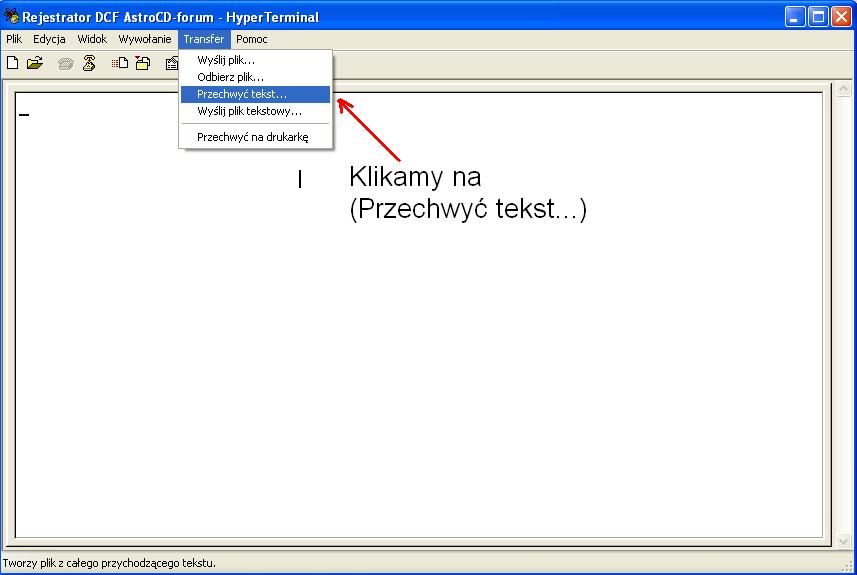Viewport: 857px width, 575px height.
Task: Select Przechwyć na drukarkę entry
Action: click(255, 137)
